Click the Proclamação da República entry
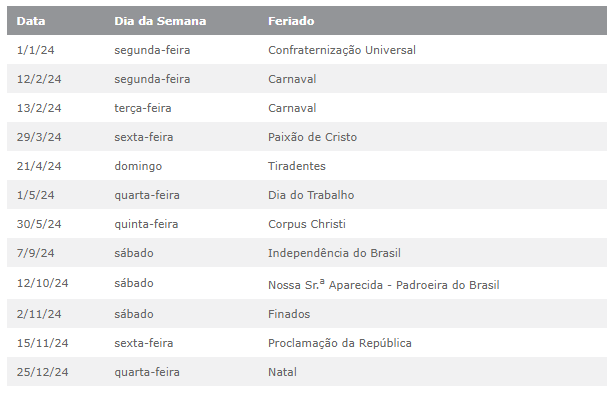This screenshot has width=616, height=398. pyautogui.click(x=339, y=343)
